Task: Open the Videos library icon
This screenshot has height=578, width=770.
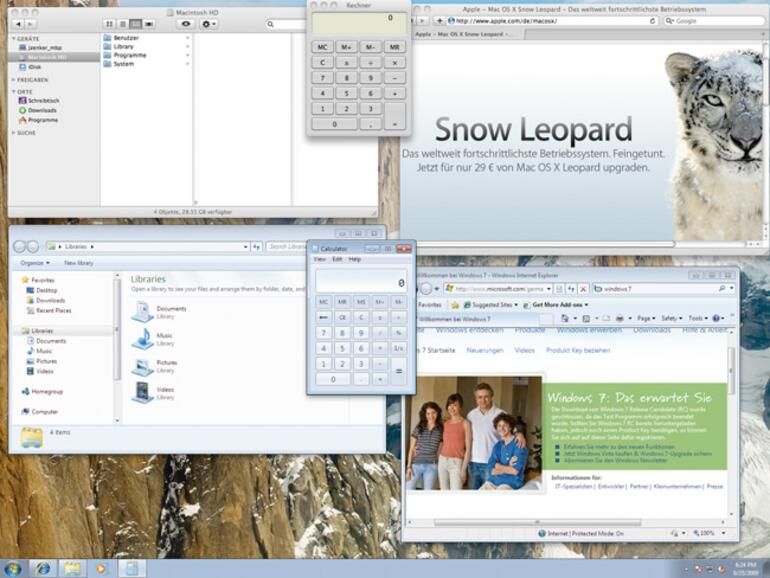Action: [143, 393]
